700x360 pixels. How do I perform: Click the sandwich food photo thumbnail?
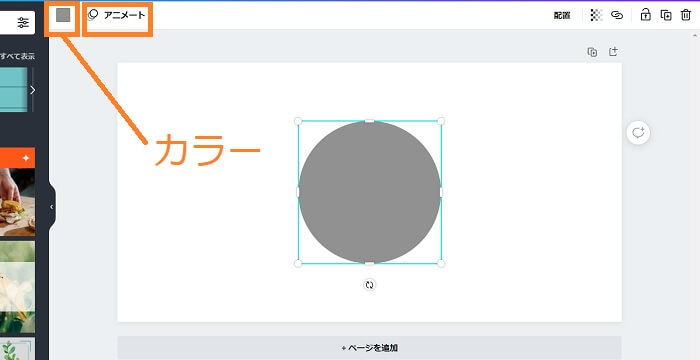coord(17,202)
